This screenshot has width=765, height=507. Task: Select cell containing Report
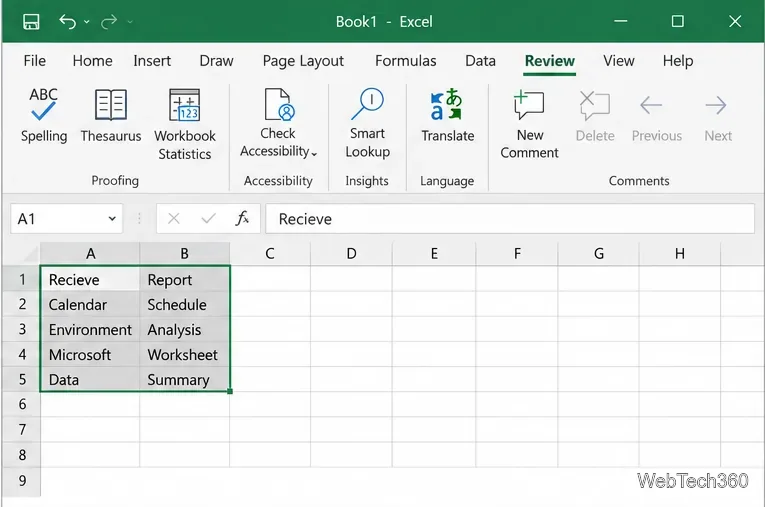pos(184,279)
